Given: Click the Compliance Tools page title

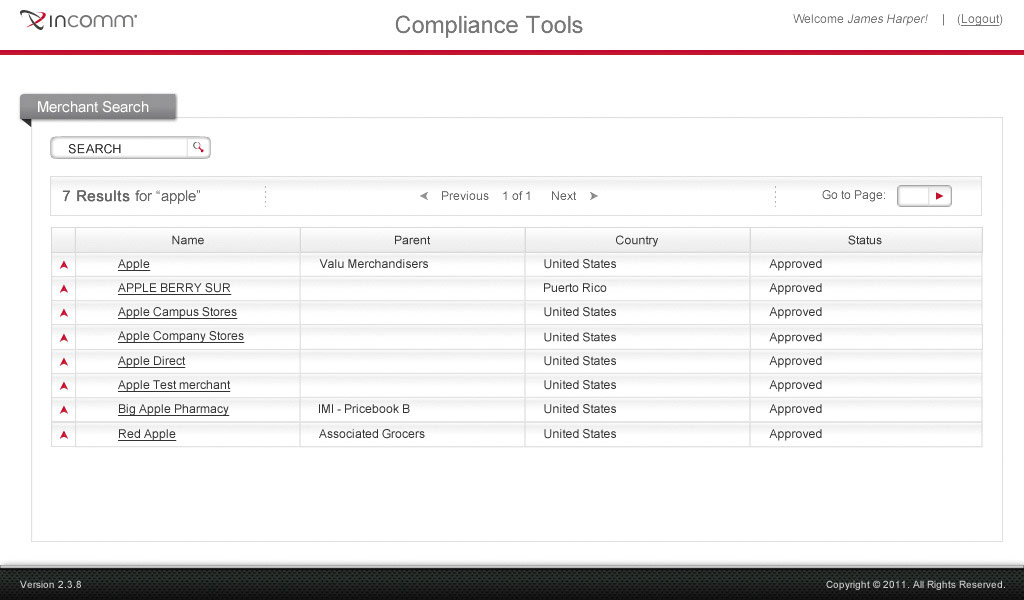Looking at the screenshot, I should click(488, 25).
